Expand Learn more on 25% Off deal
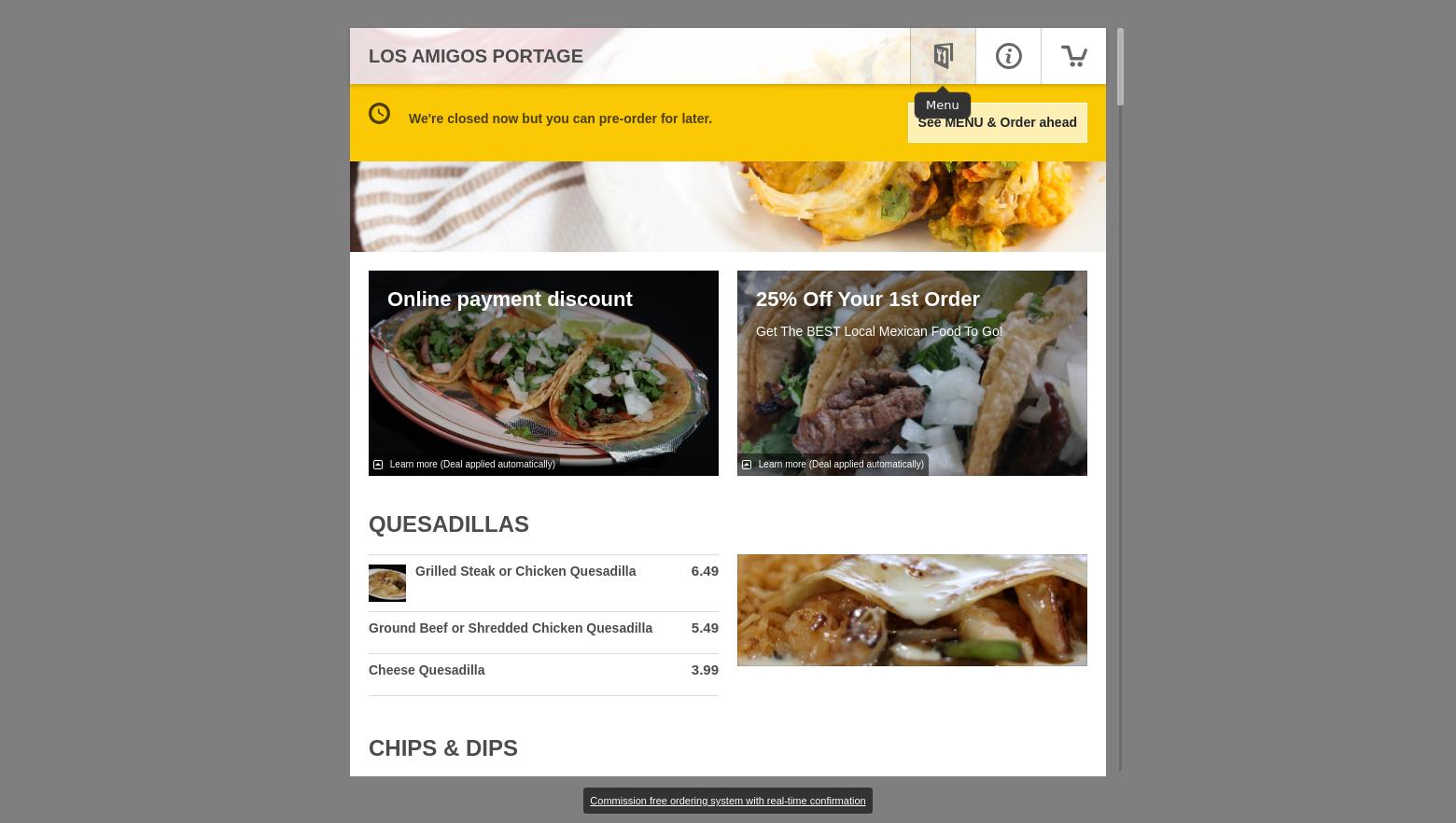The height and width of the screenshot is (823, 1456). point(841,464)
